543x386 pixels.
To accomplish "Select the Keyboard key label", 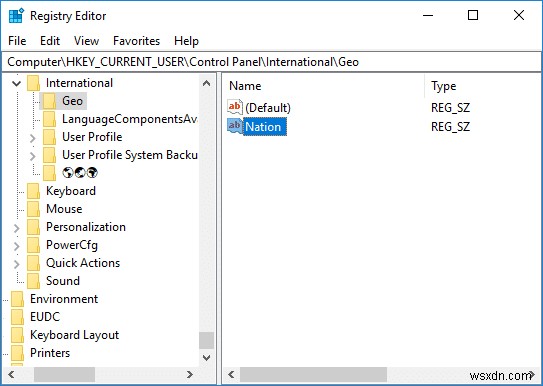I will (71, 191).
